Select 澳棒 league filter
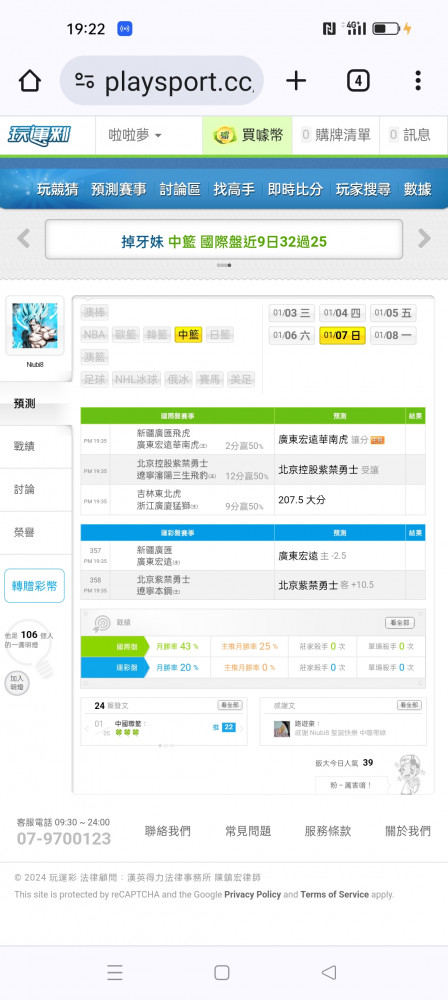The image size is (448, 1000). tap(95, 312)
